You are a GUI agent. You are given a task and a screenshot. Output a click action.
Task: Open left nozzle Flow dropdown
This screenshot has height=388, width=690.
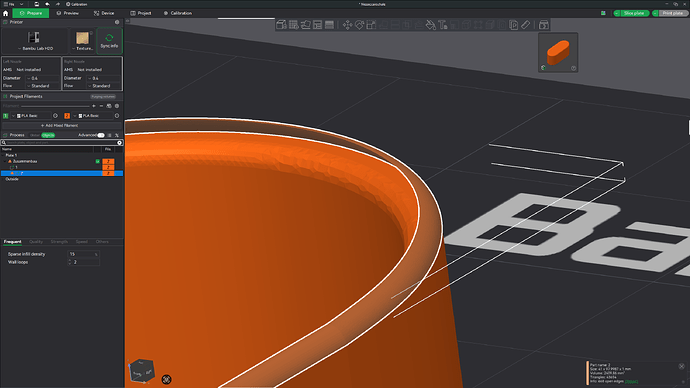pos(43,86)
